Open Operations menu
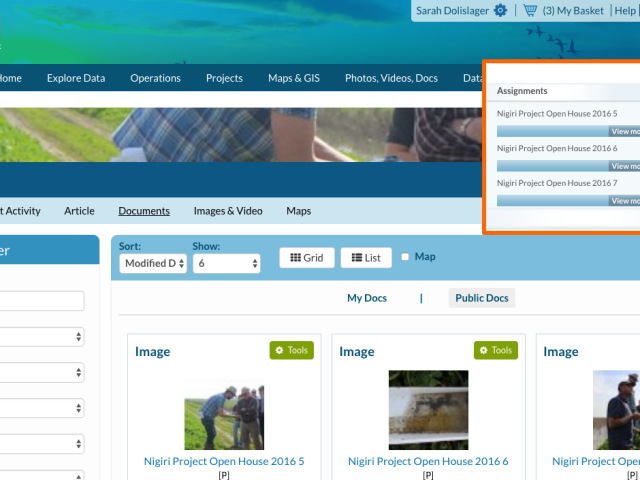The image size is (640, 480). tap(156, 78)
